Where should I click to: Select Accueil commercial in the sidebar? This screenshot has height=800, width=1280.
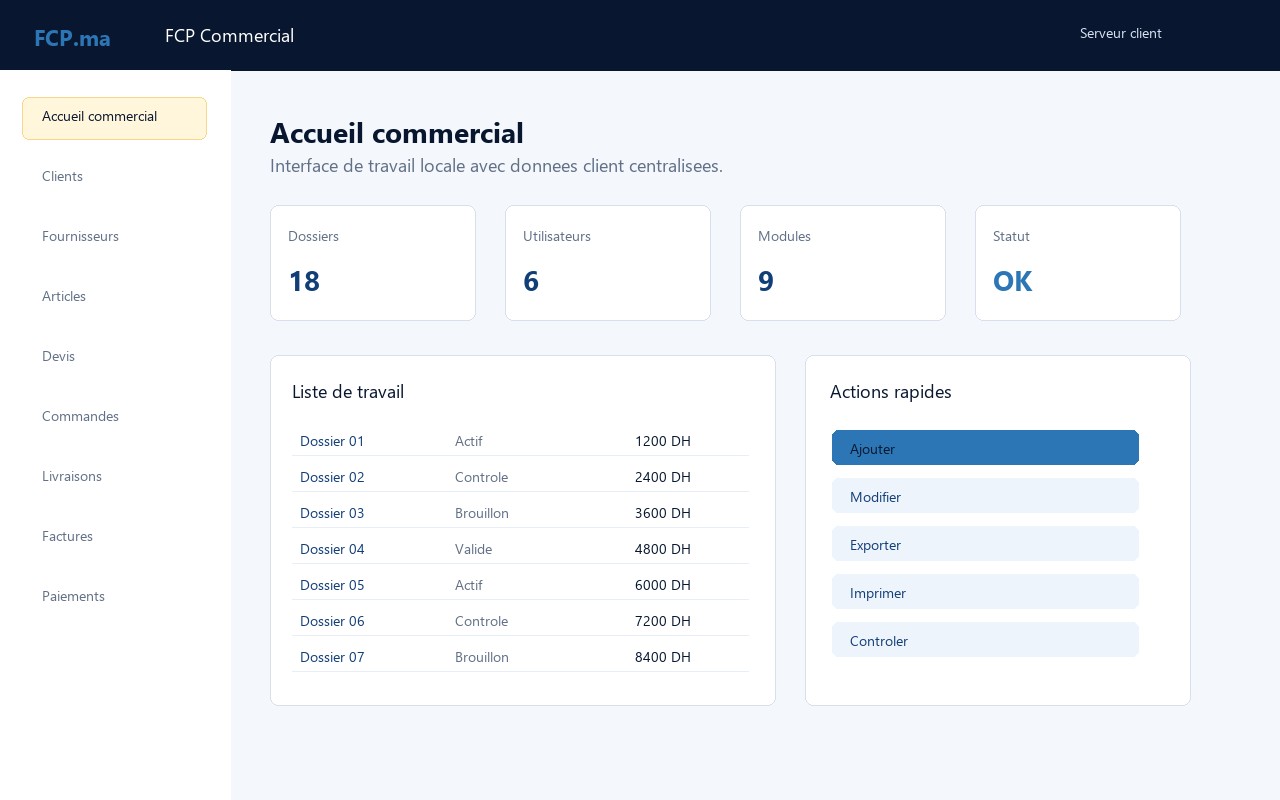(114, 118)
